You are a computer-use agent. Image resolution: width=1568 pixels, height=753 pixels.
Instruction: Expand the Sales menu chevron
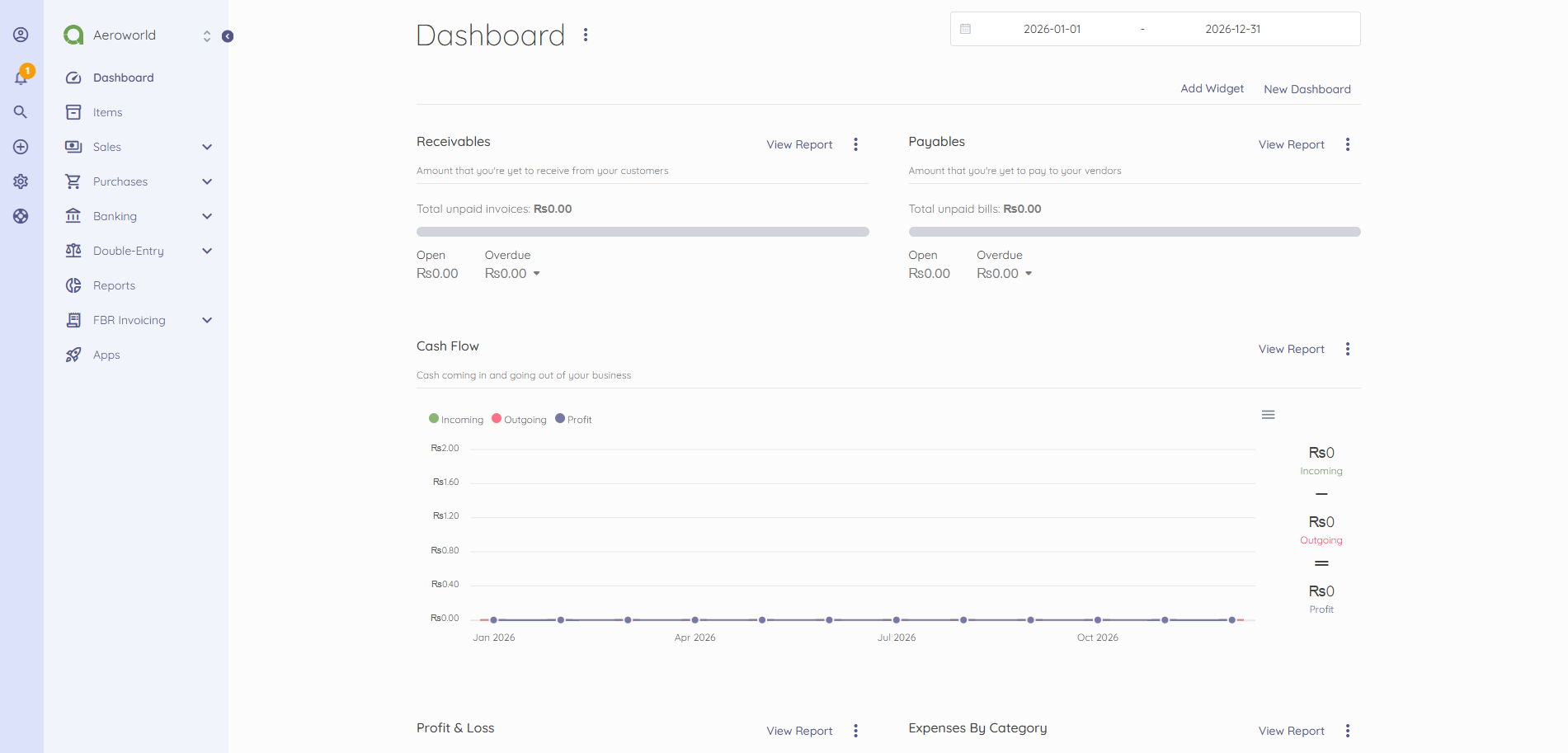coord(207,147)
